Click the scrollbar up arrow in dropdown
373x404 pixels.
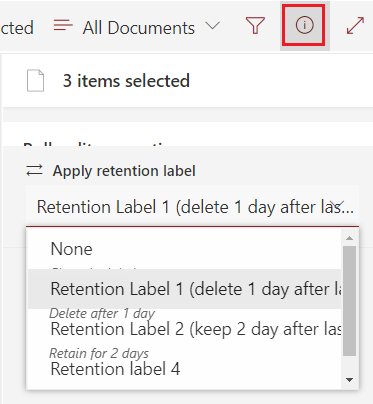tap(349, 238)
